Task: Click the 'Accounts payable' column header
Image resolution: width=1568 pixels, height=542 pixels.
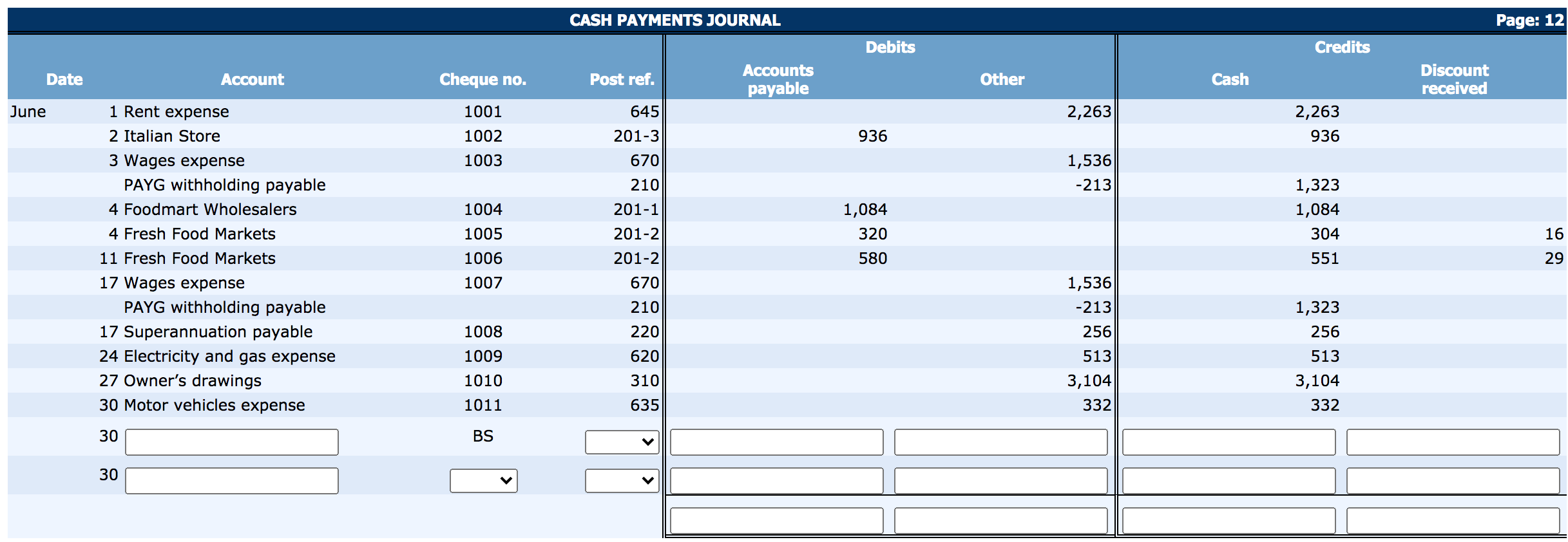Action: 778,79
